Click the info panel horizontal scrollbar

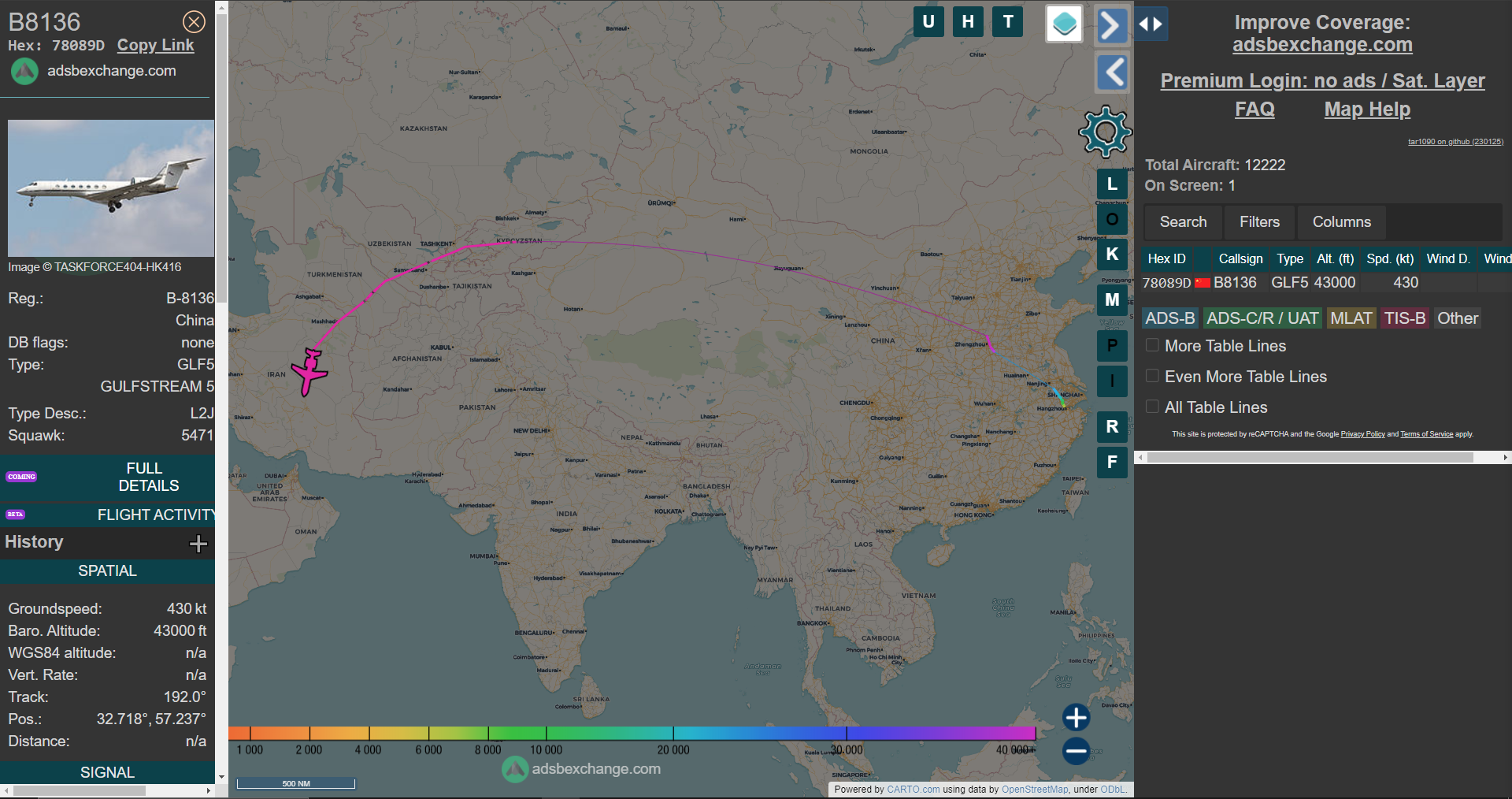click(80, 790)
